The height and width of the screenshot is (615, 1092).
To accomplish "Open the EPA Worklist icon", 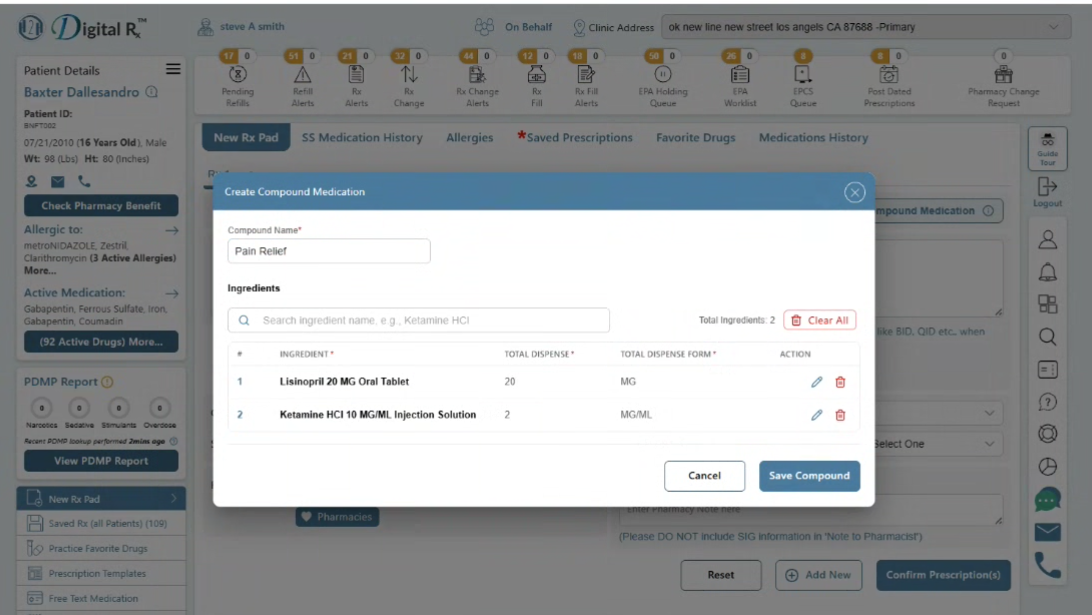I will click(740, 74).
